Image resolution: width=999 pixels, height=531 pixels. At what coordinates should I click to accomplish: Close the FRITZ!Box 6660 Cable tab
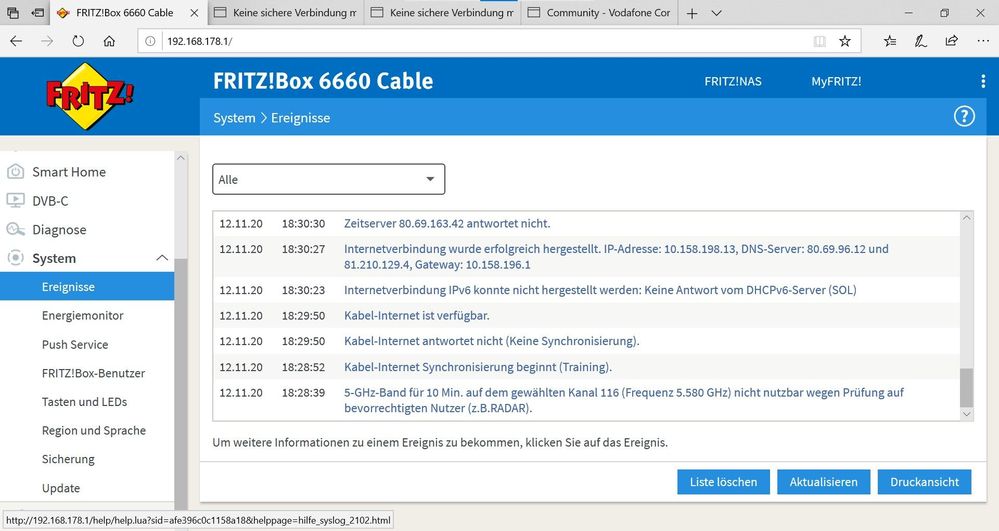click(194, 13)
